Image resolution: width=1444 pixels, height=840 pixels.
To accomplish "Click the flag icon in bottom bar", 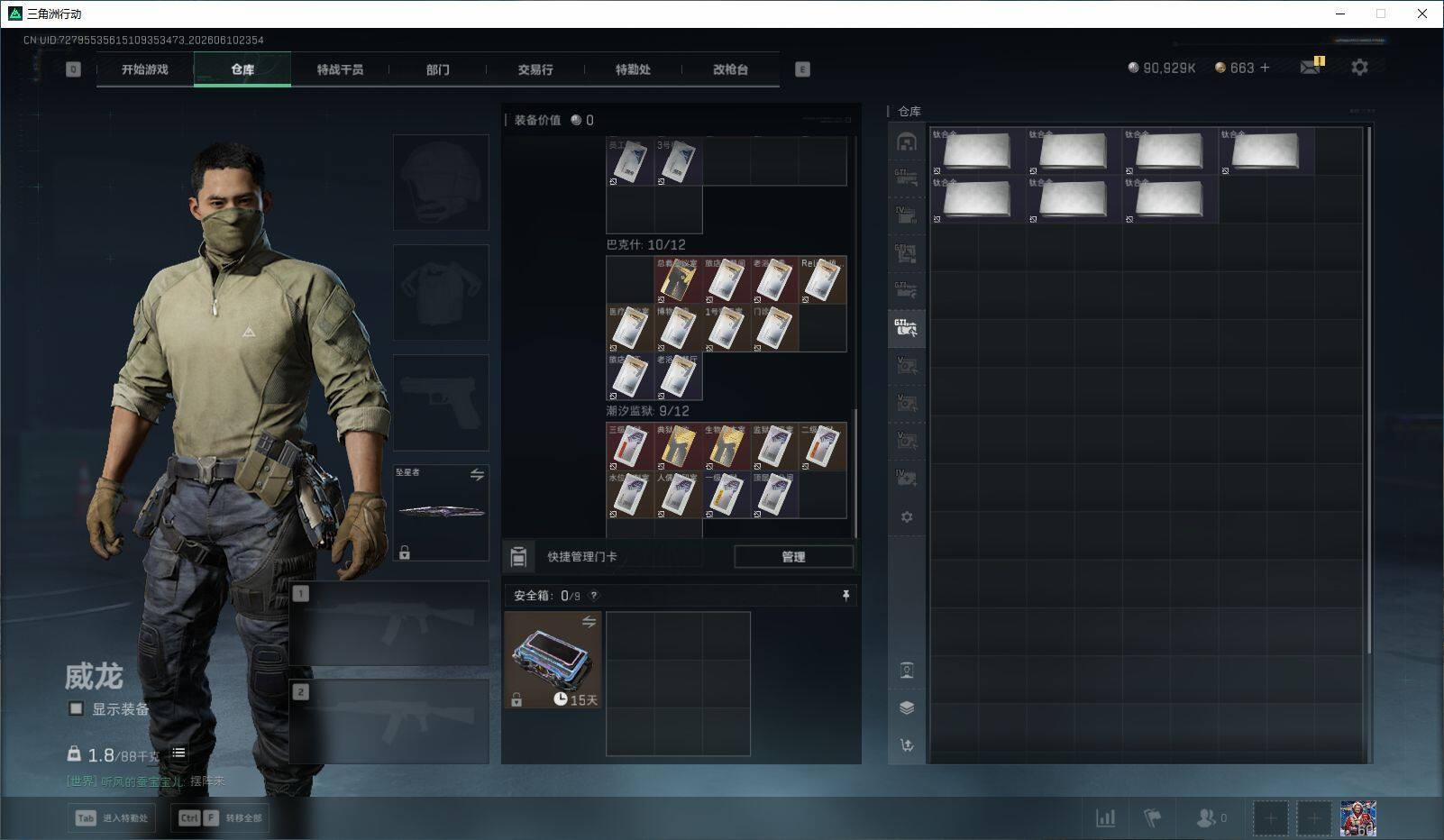I will coord(1152,818).
